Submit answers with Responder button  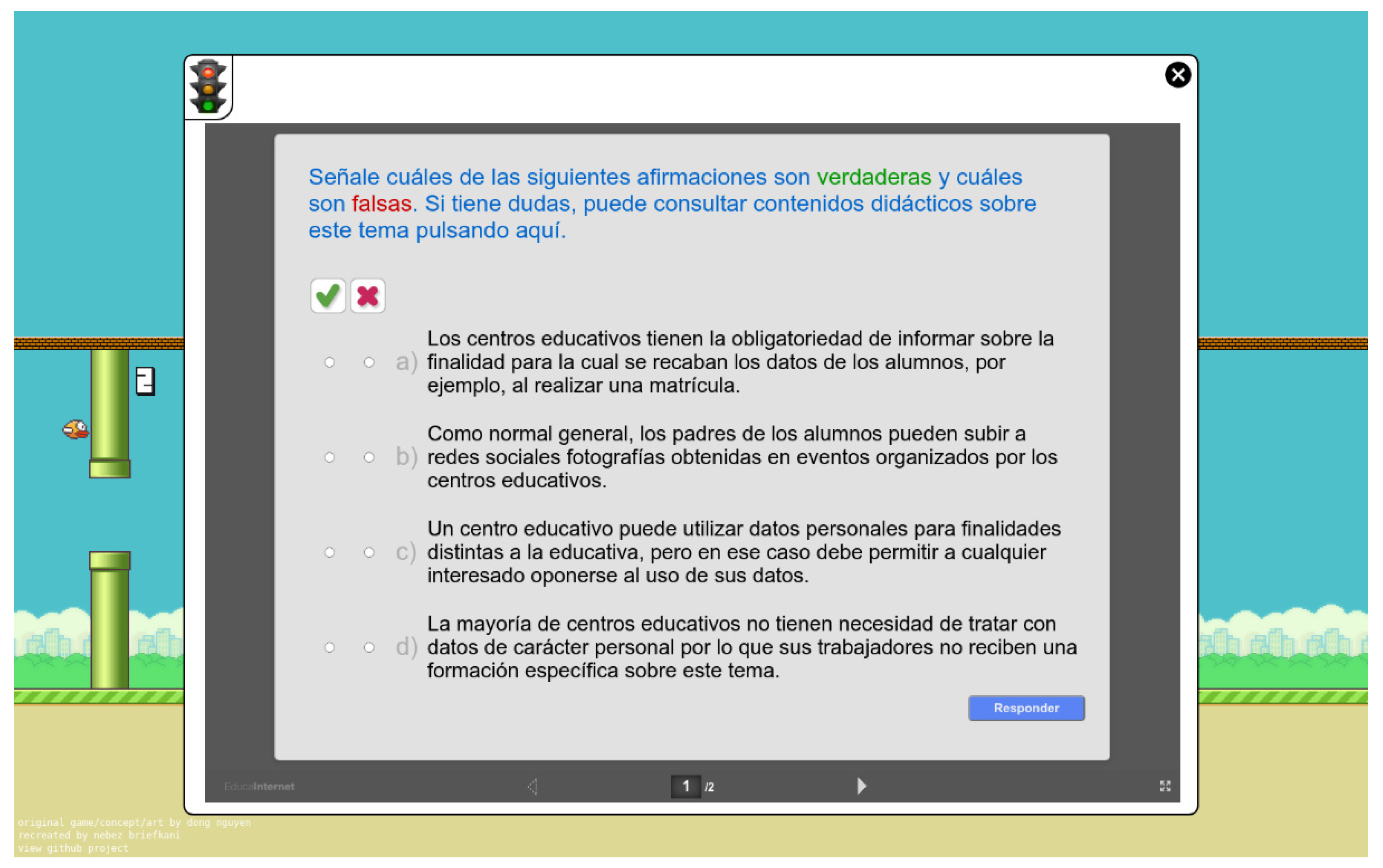(x=1026, y=708)
